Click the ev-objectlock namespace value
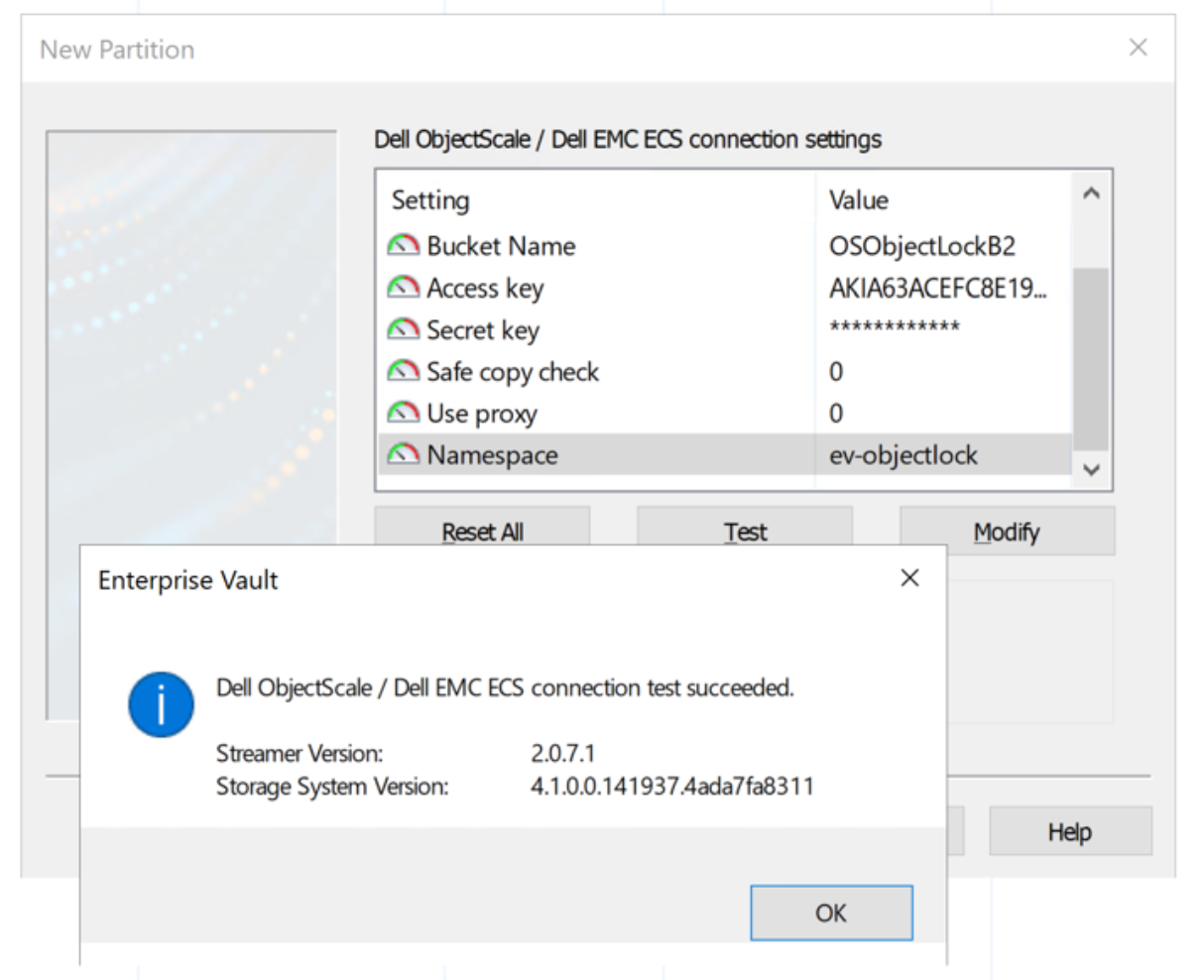The height and width of the screenshot is (980, 1204). click(903, 455)
